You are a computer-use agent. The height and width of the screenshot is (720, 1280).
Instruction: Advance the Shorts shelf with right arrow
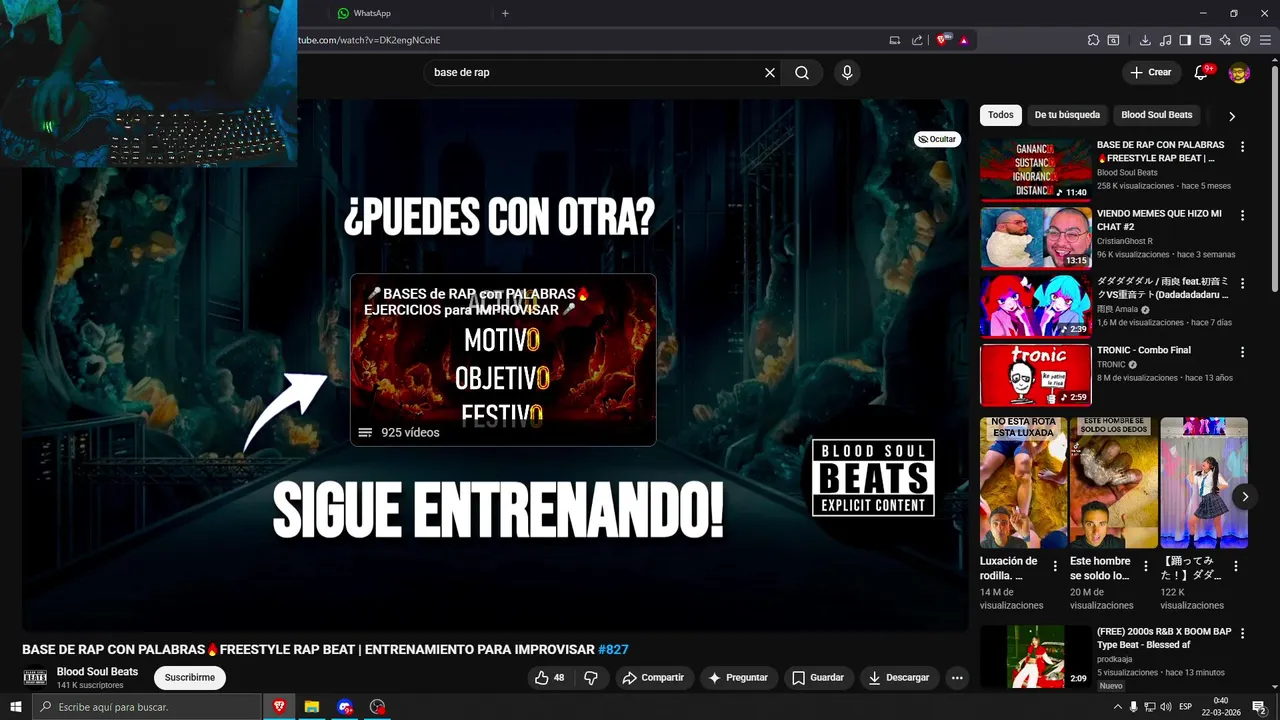pyautogui.click(x=1245, y=496)
